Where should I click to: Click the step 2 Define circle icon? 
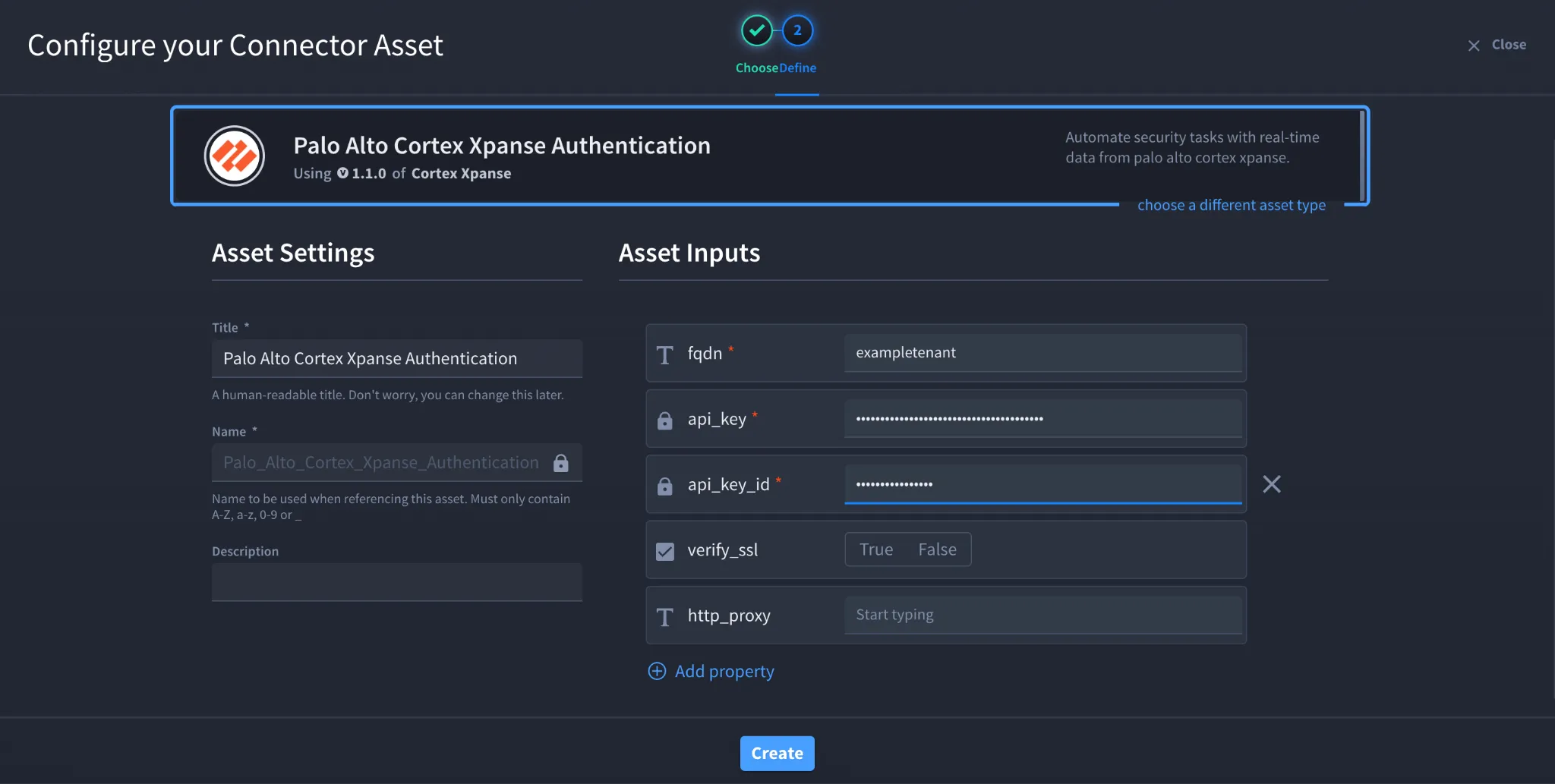797,30
